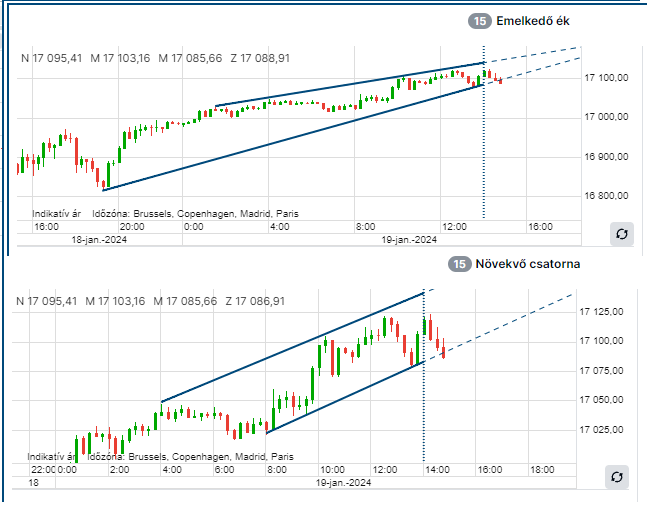Click the 14:00 time label on bottom chart
The height and width of the screenshot is (508, 658).
437,470
